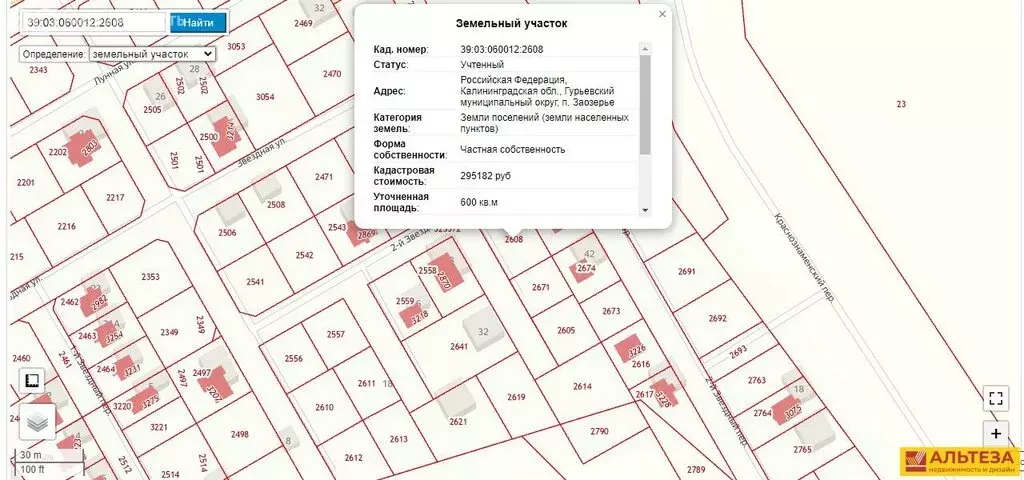Zoom in with the plus button
This screenshot has height=480, width=1024.
point(995,434)
